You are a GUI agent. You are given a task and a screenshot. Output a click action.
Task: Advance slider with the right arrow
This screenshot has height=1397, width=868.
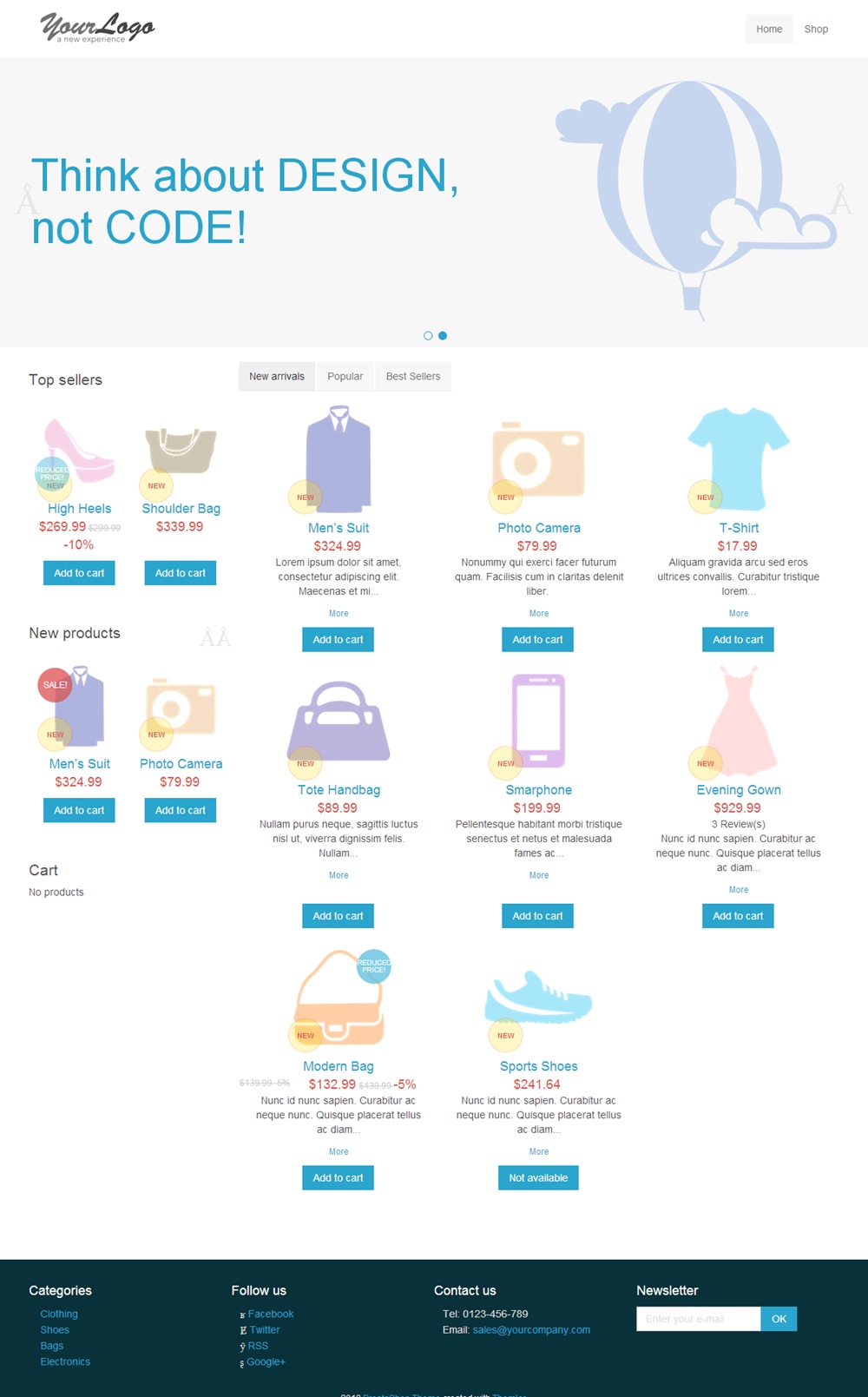840,201
